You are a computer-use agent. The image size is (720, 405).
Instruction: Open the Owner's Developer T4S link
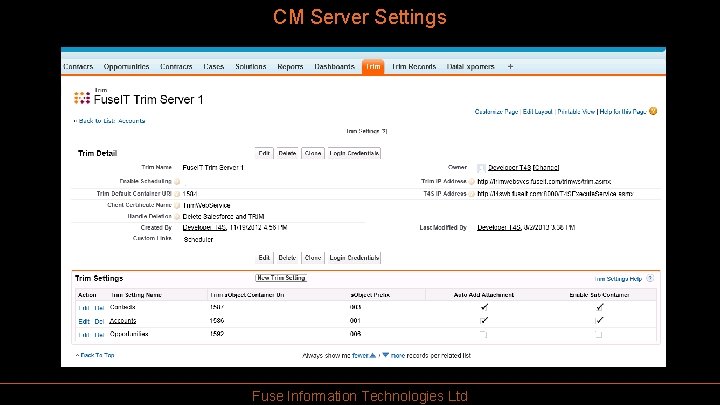[x=510, y=168]
